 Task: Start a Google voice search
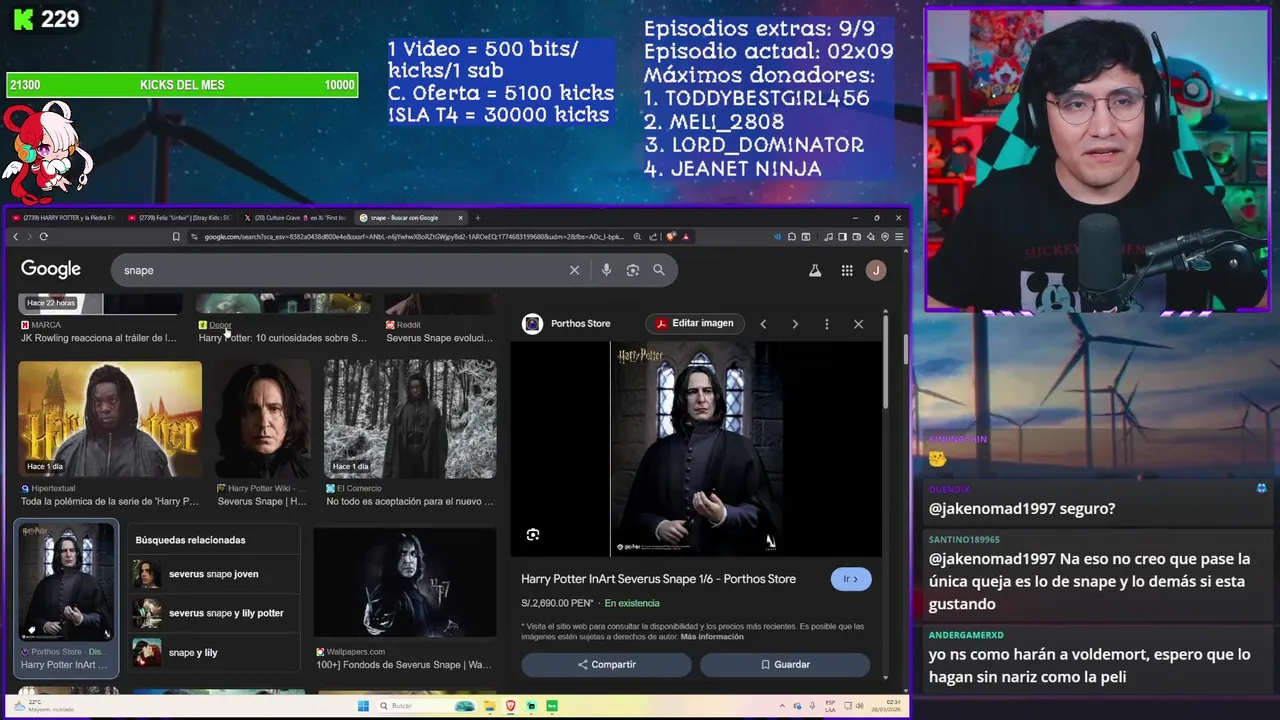[606, 270]
